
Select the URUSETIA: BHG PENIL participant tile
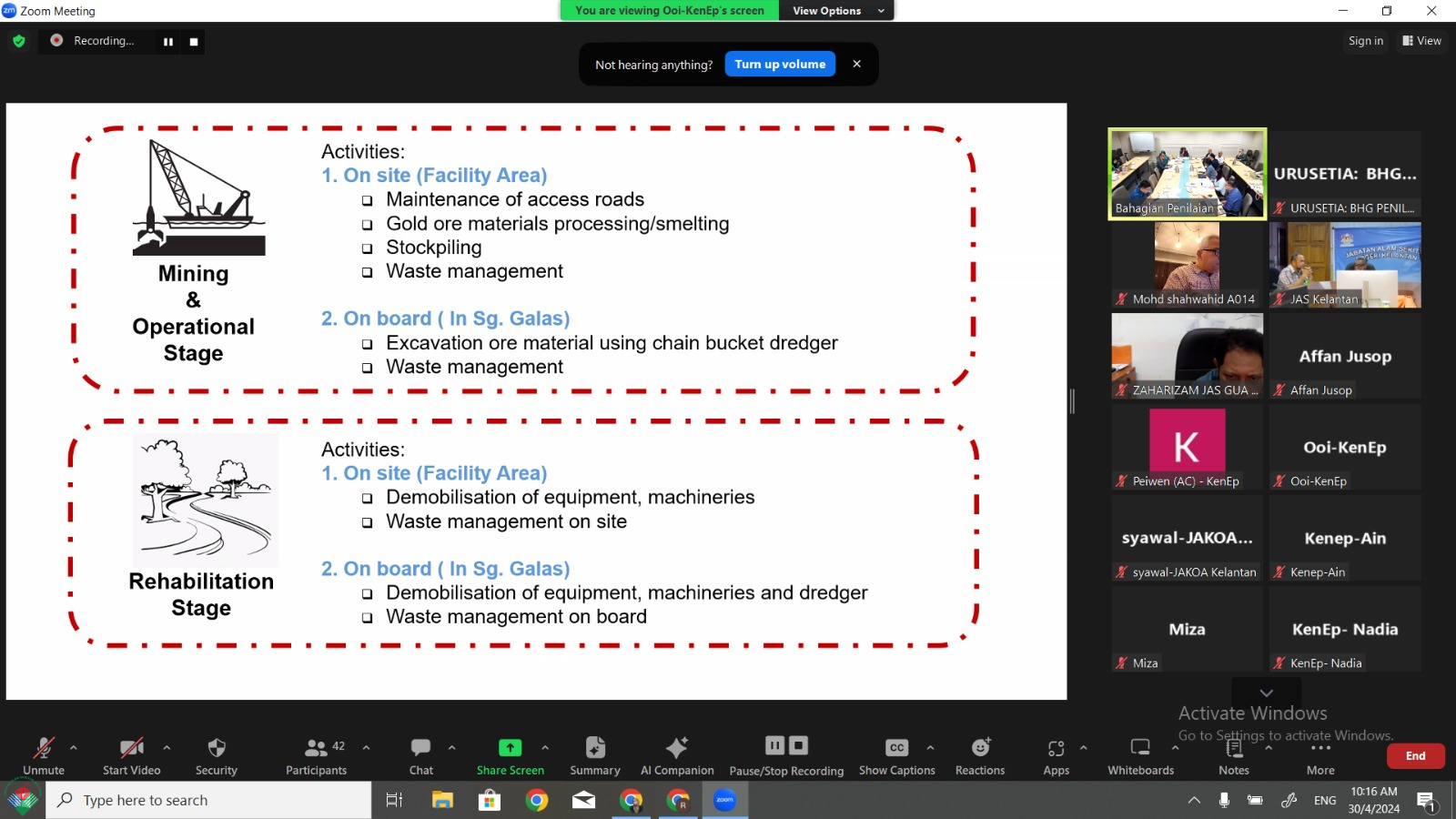pos(1345,174)
